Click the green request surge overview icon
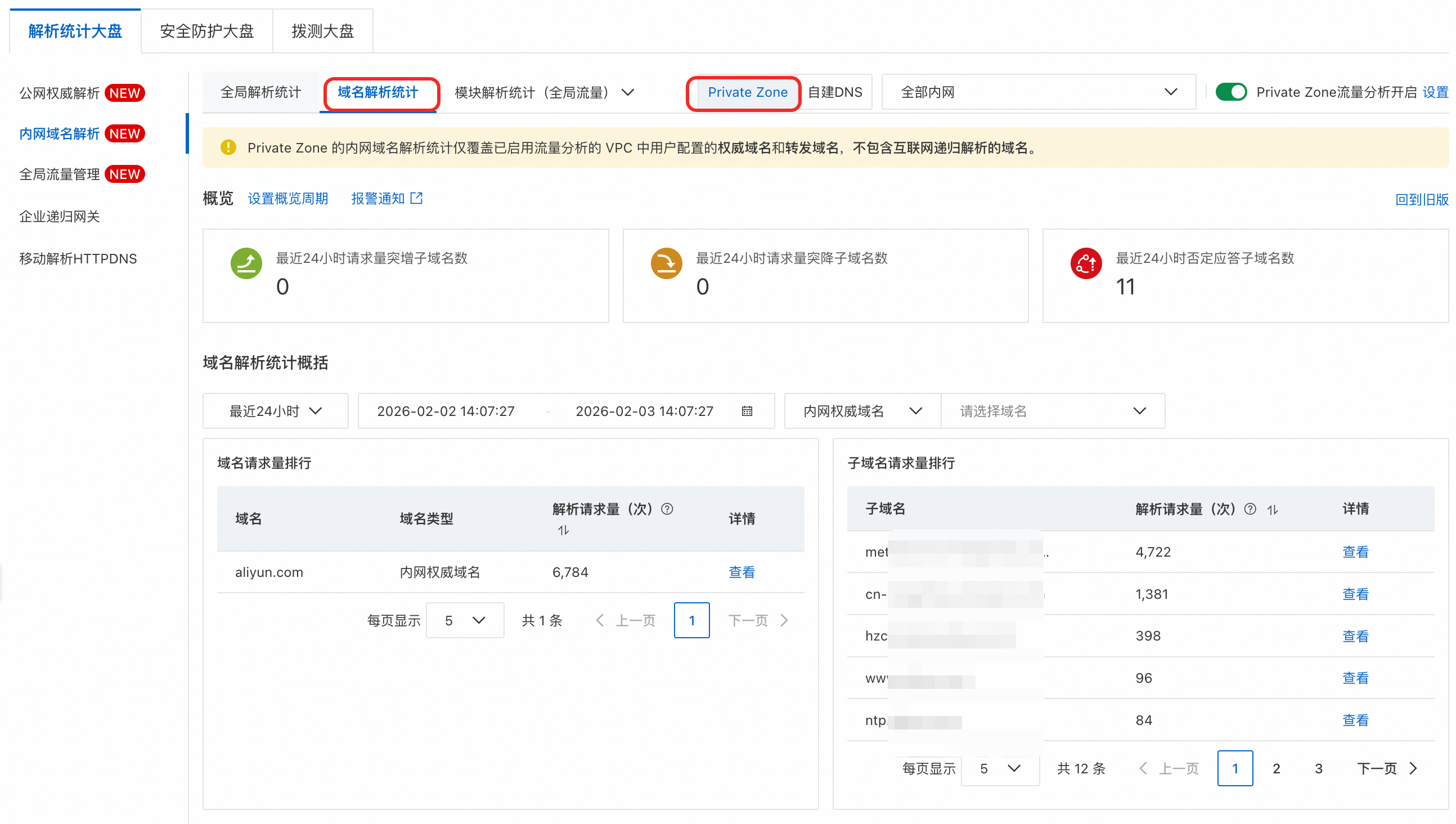The width and height of the screenshot is (1456, 824). [x=246, y=263]
